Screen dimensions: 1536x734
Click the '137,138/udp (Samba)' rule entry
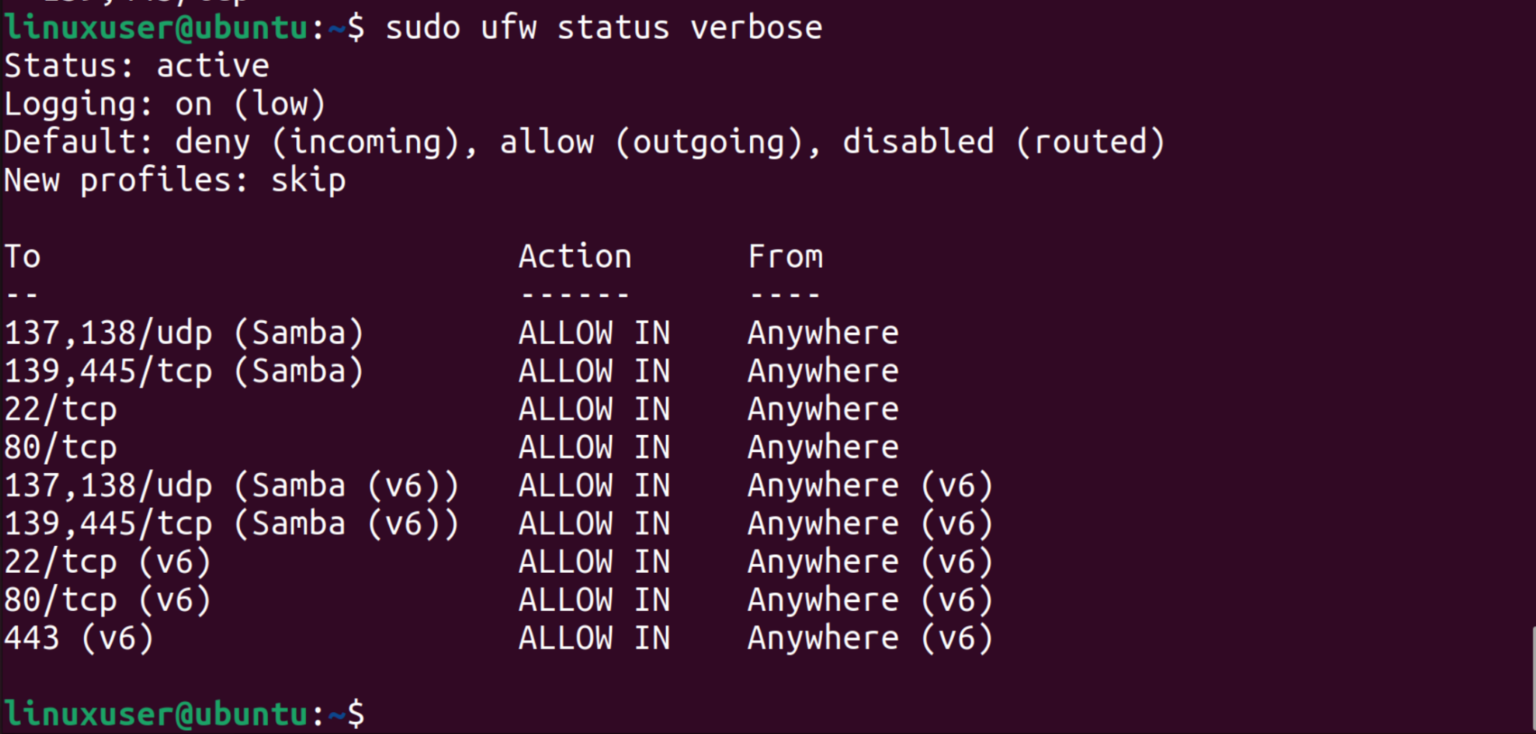click(184, 333)
